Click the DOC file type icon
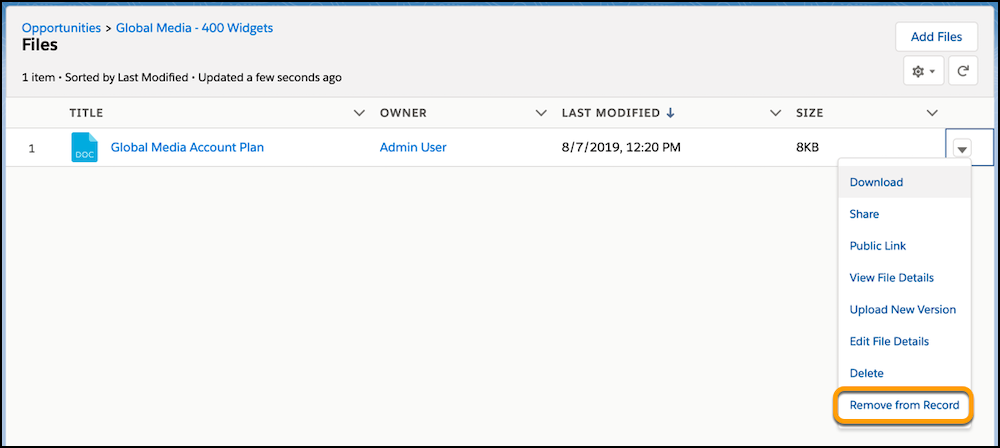Image resolution: width=1000 pixels, height=448 pixels. [x=85, y=148]
